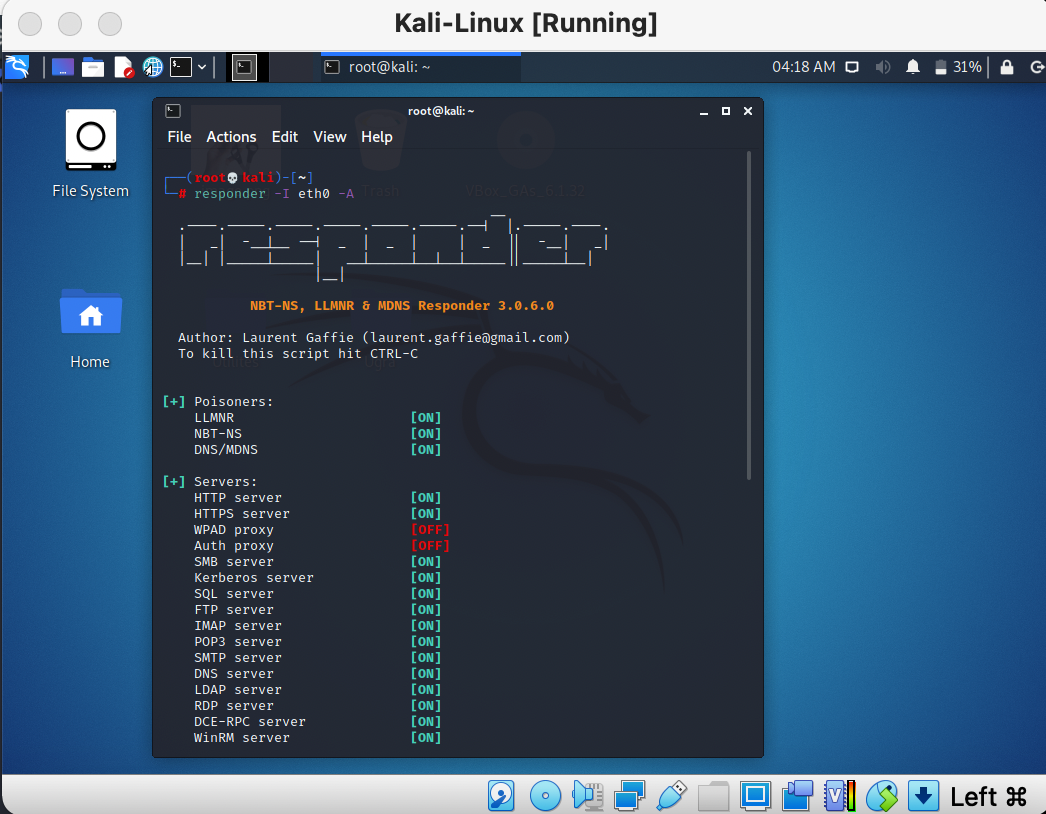The height and width of the screenshot is (814, 1046).
Task: Click the macOS green zoom traffic light
Action: (x=110, y=24)
